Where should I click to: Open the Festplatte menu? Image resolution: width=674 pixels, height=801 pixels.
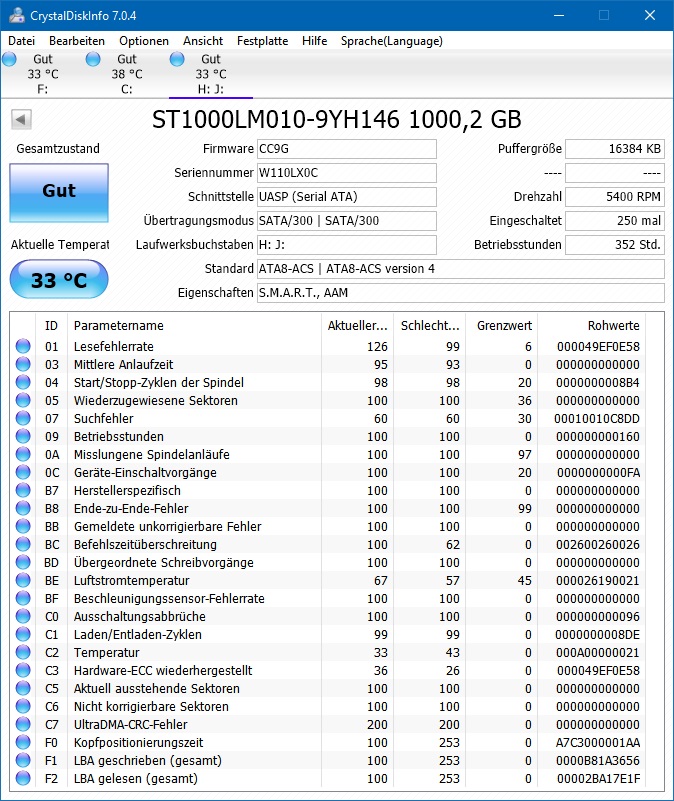coord(262,41)
